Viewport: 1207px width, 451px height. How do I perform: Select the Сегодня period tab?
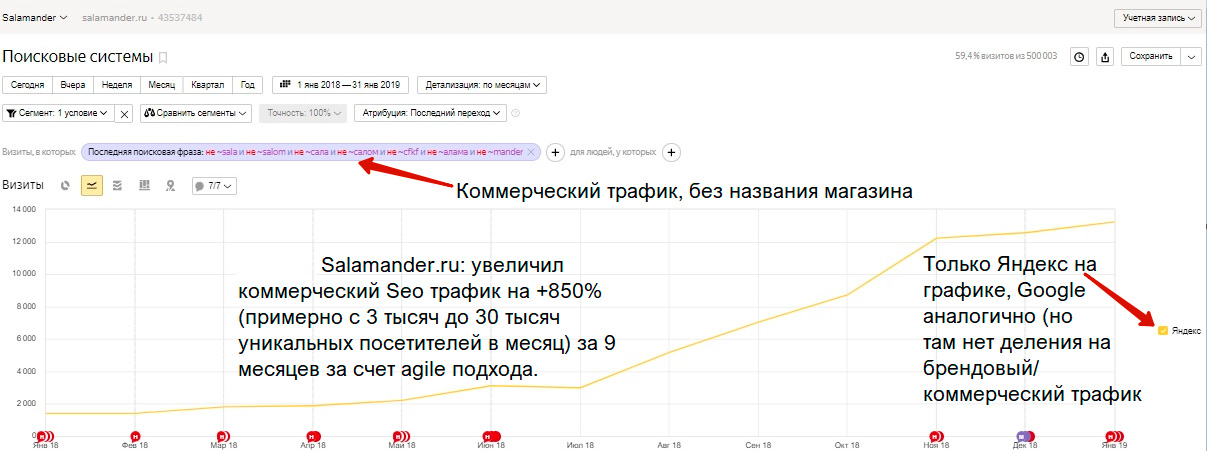click(27, 85)
